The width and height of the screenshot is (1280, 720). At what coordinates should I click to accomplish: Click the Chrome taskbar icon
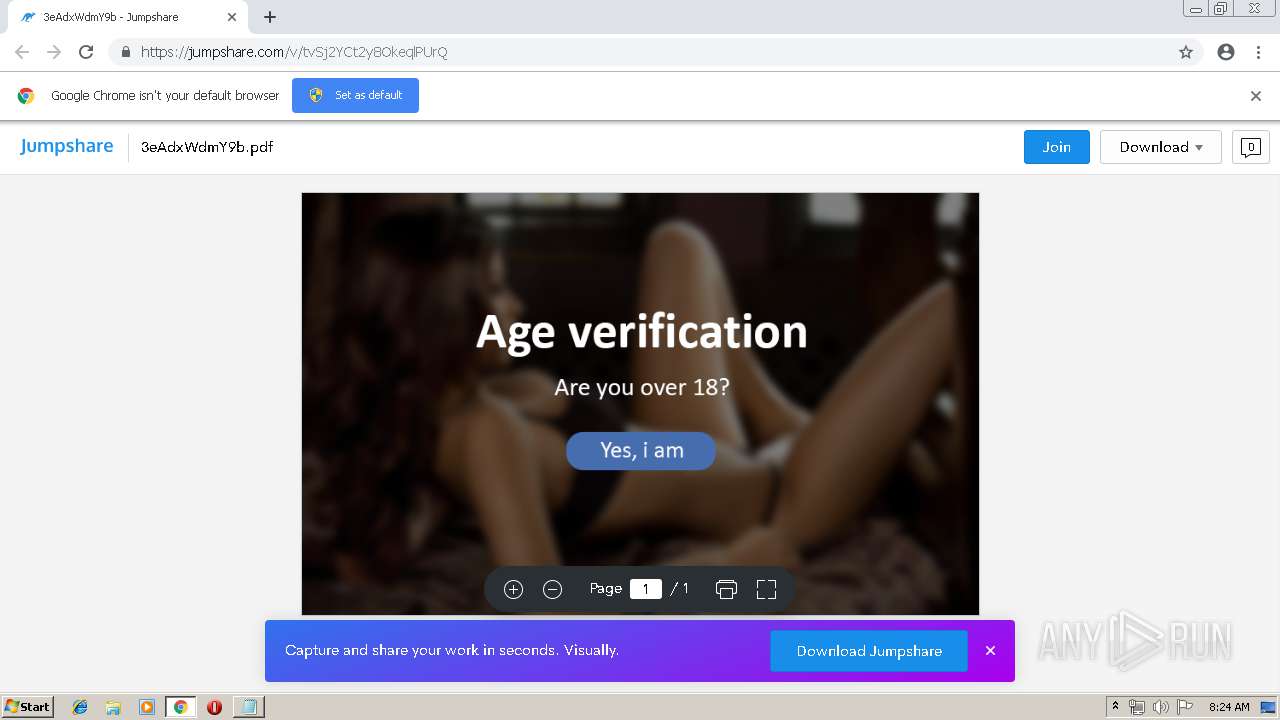point(181,707)
